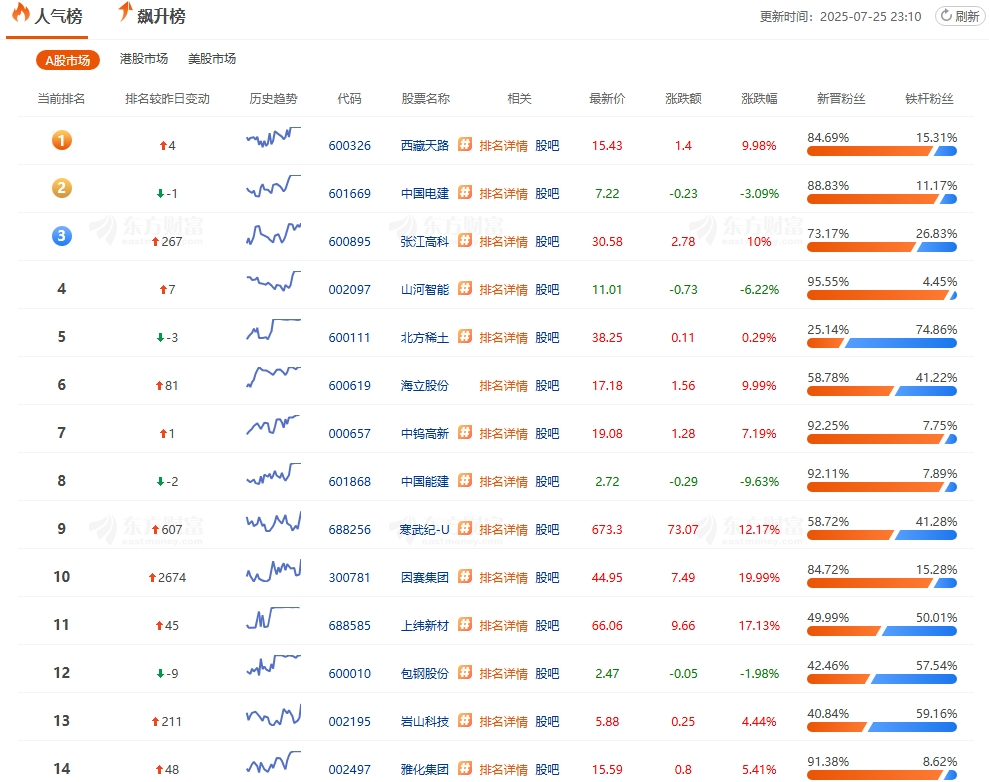Image resolution: width=989 pixels, height=782 pixels.
Task: Click the hashtag icon beside 北方稀土
Action: [x=465, y=337]
